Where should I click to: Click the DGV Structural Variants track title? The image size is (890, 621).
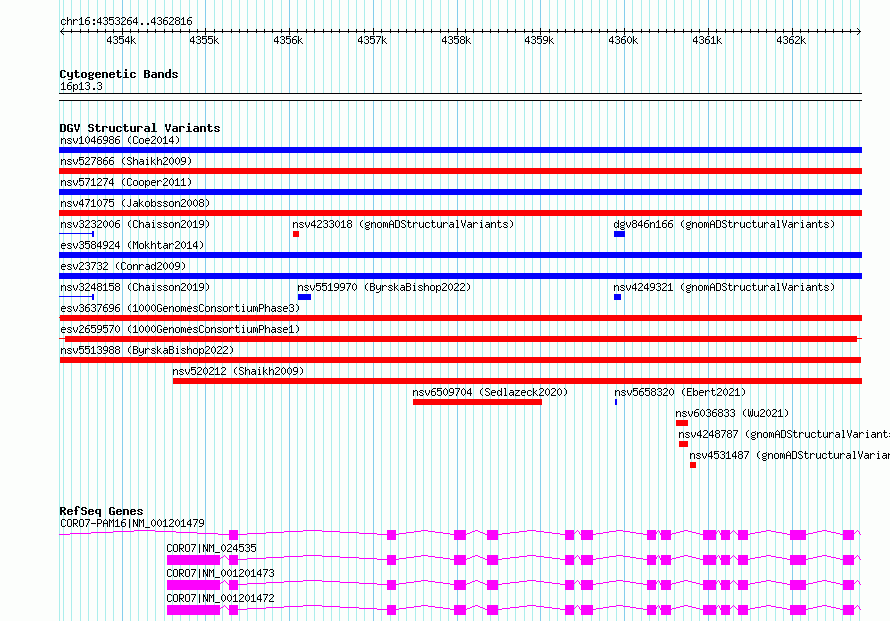pyautogui.click(x=140, y=128)
